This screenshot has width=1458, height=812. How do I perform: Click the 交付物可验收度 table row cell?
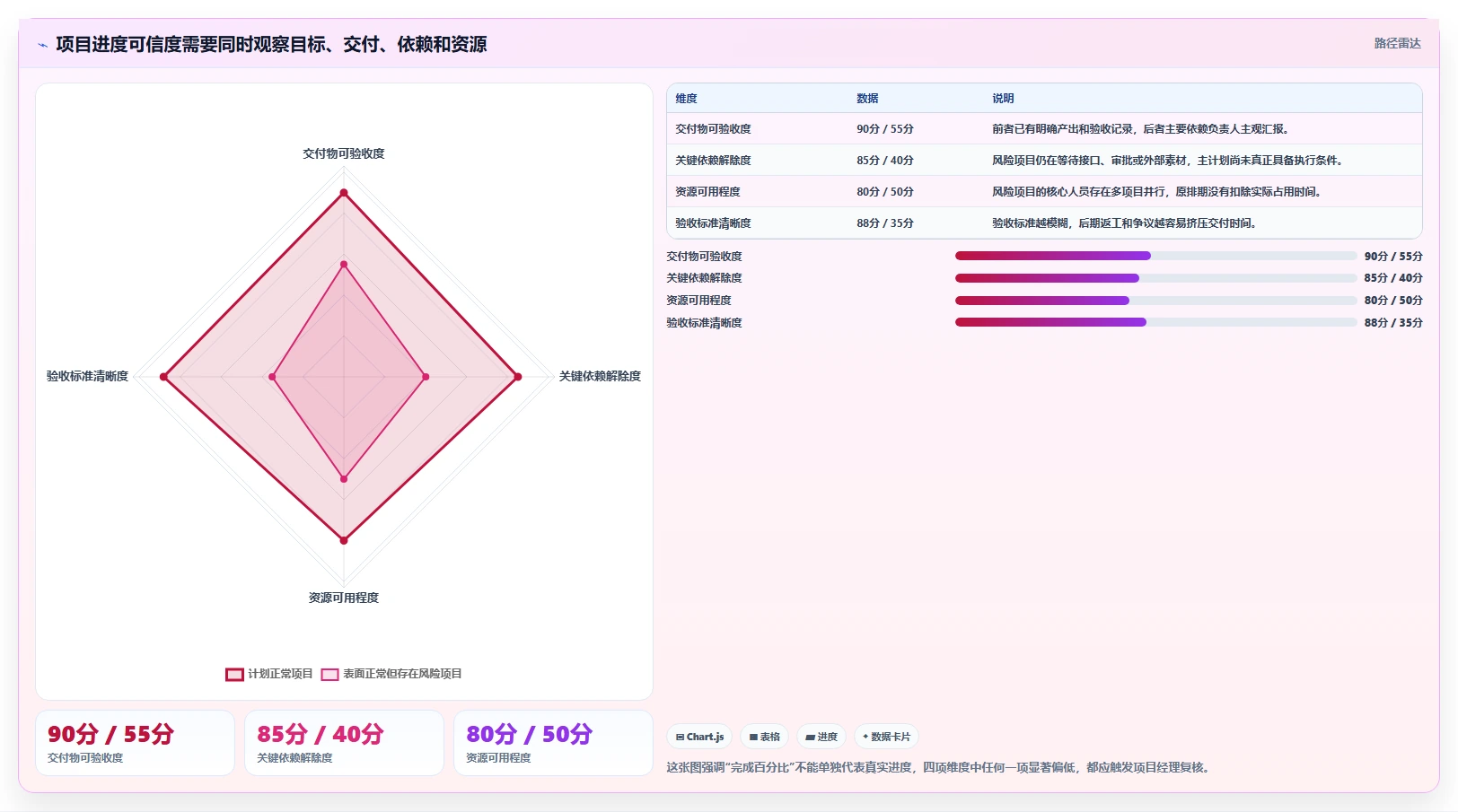tap(713, 129)
